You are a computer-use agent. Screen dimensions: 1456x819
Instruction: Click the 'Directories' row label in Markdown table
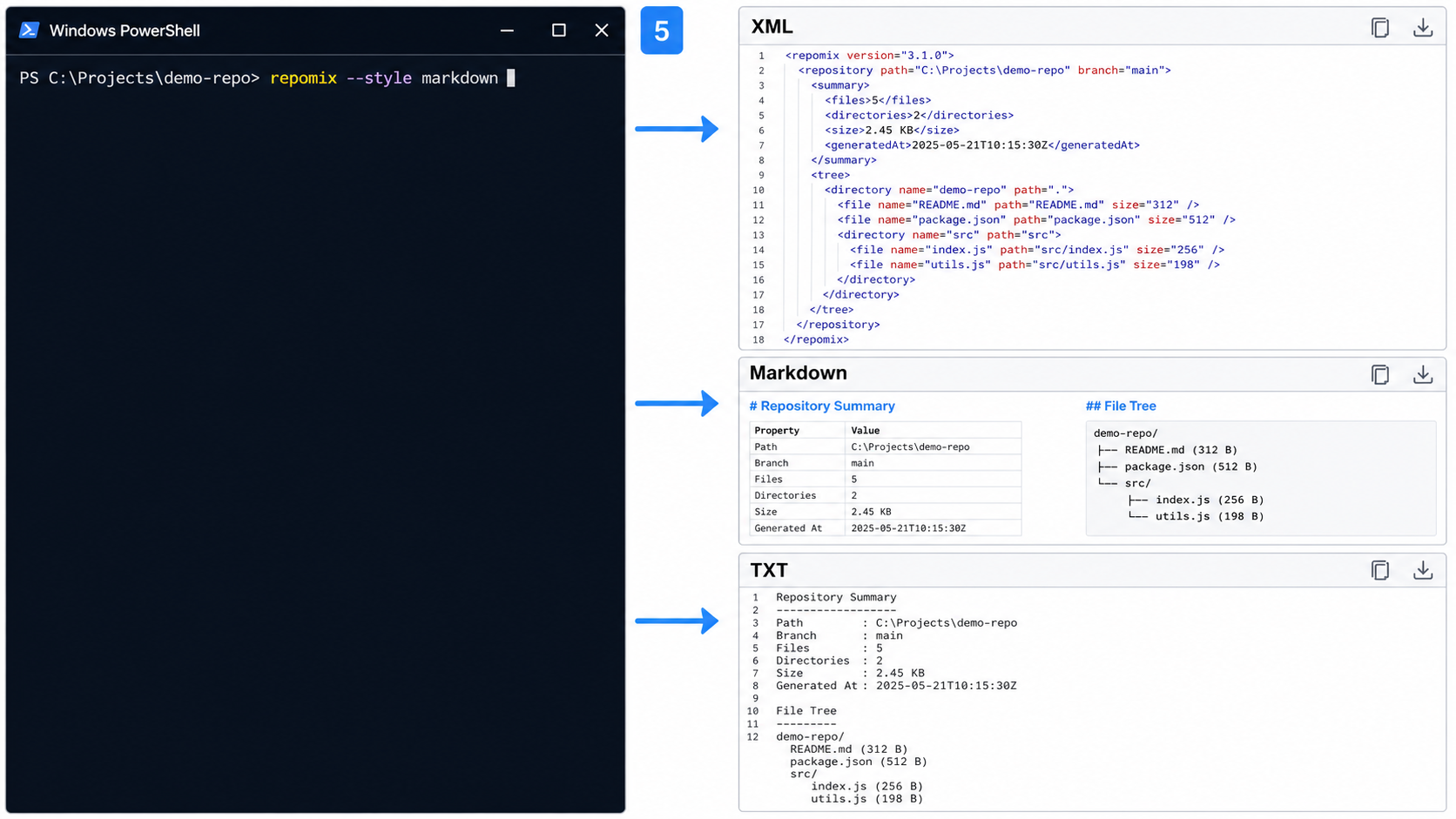(785, 496)
